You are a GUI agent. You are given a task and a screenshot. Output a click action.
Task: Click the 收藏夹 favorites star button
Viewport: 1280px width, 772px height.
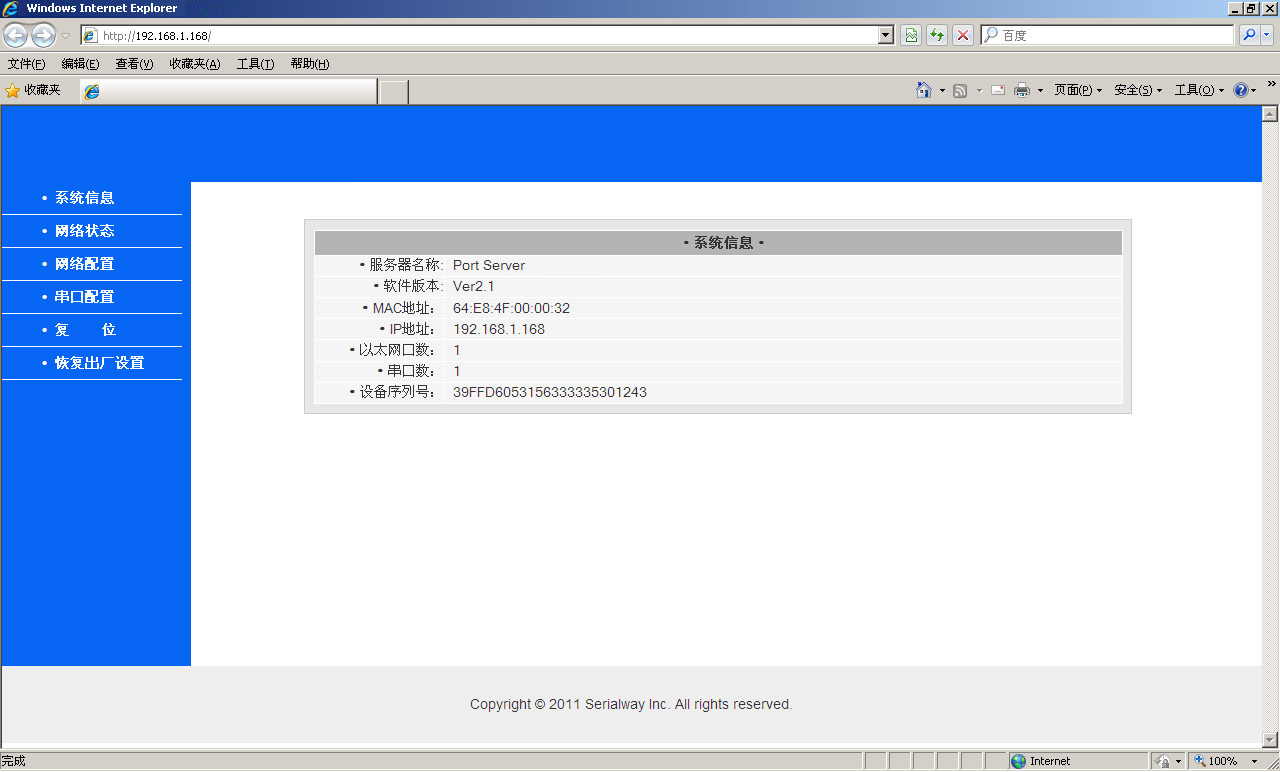click(x=33, y=90)
